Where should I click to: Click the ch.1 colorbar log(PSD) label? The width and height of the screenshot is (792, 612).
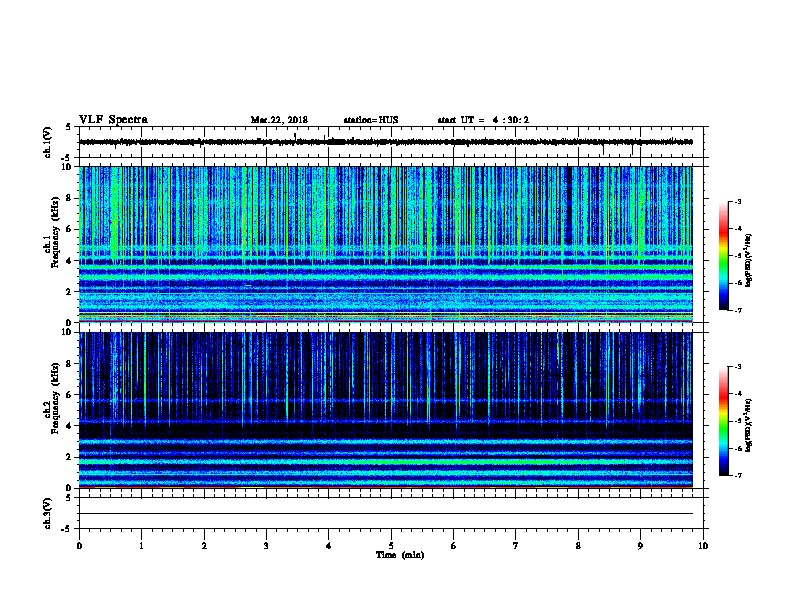tap(748, 260)
